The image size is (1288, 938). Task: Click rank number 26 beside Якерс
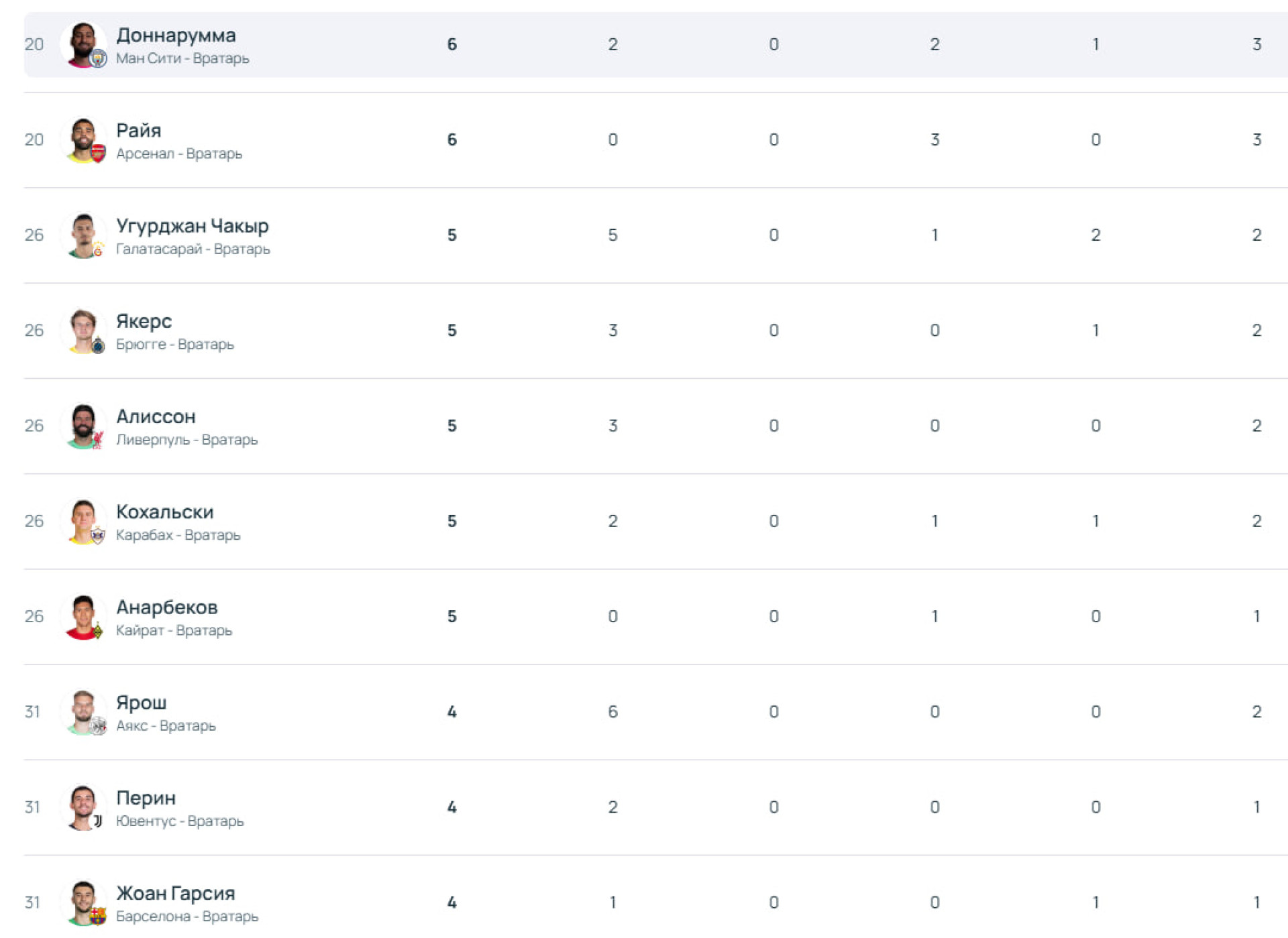click(x=34, y=331)
